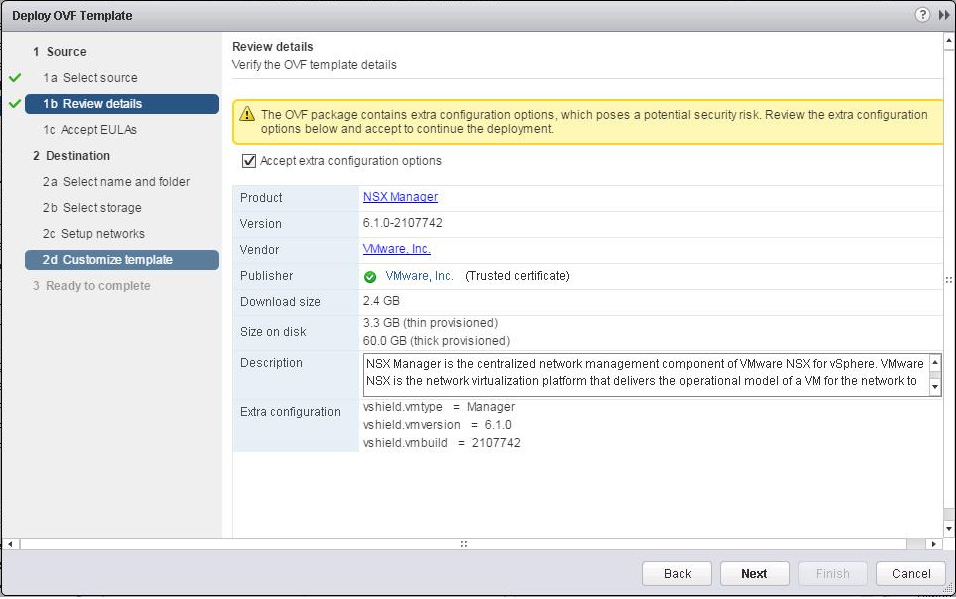Click the Finish button
Viewport: 956px width, 599px height.
832,573
